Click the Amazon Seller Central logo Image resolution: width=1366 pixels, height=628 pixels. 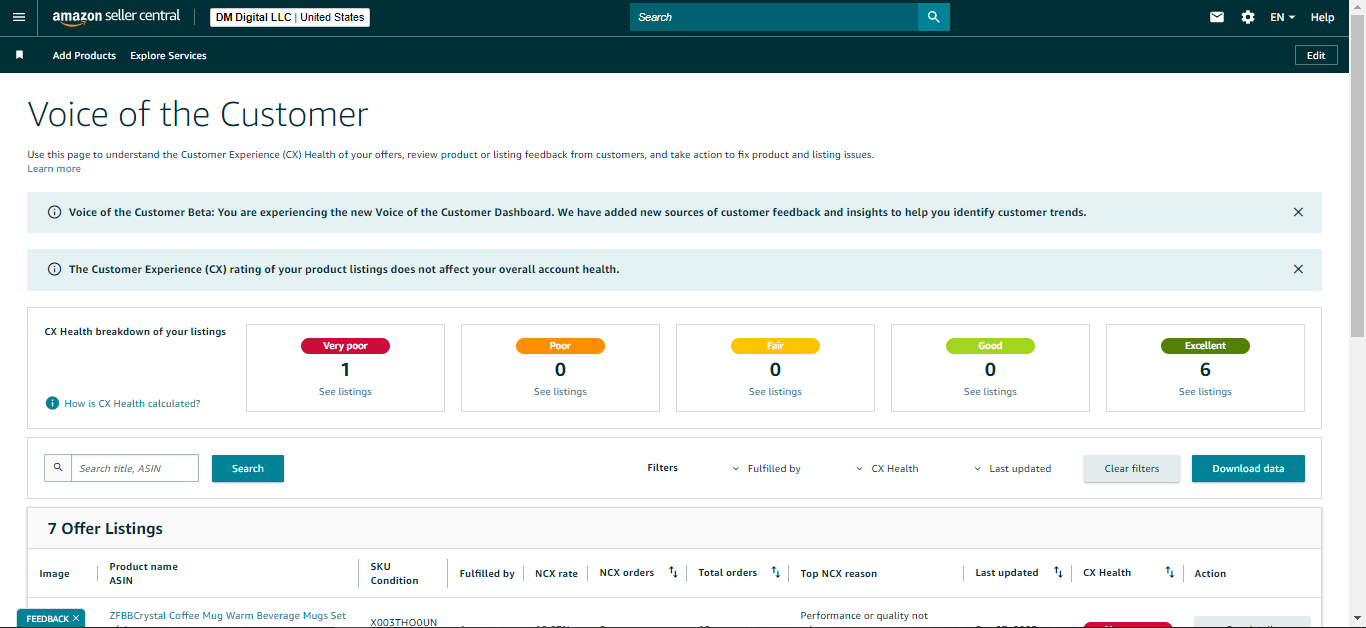click(116, 17)
